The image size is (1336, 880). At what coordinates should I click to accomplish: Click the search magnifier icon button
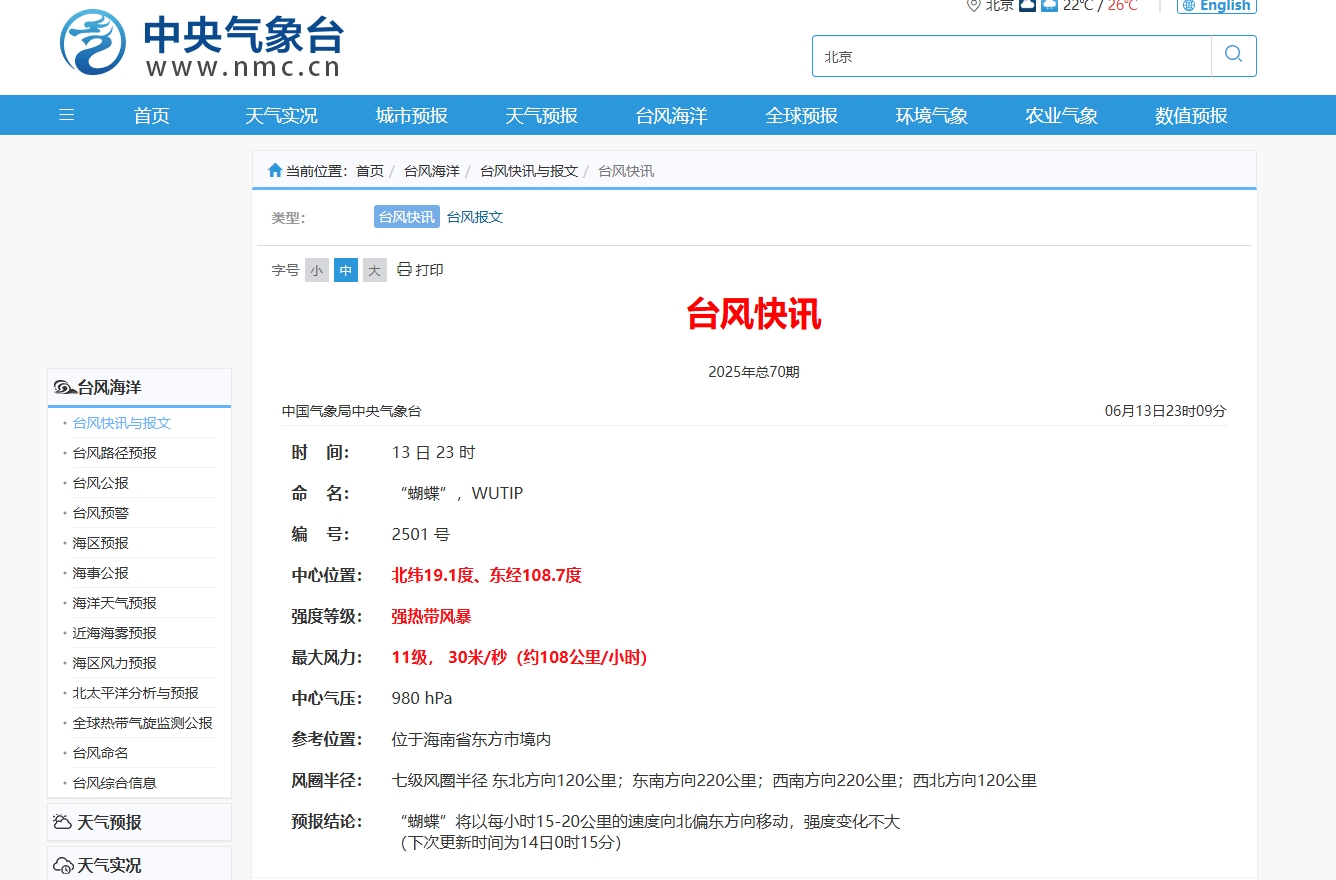[1234, 56]
